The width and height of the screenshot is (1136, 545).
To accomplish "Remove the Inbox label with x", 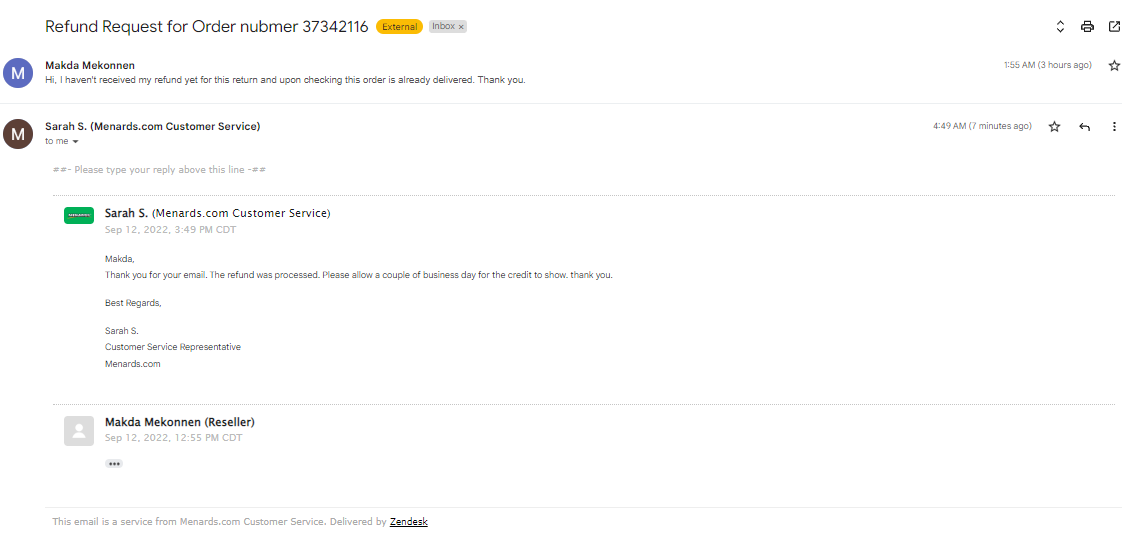I will tap(461, 27).
